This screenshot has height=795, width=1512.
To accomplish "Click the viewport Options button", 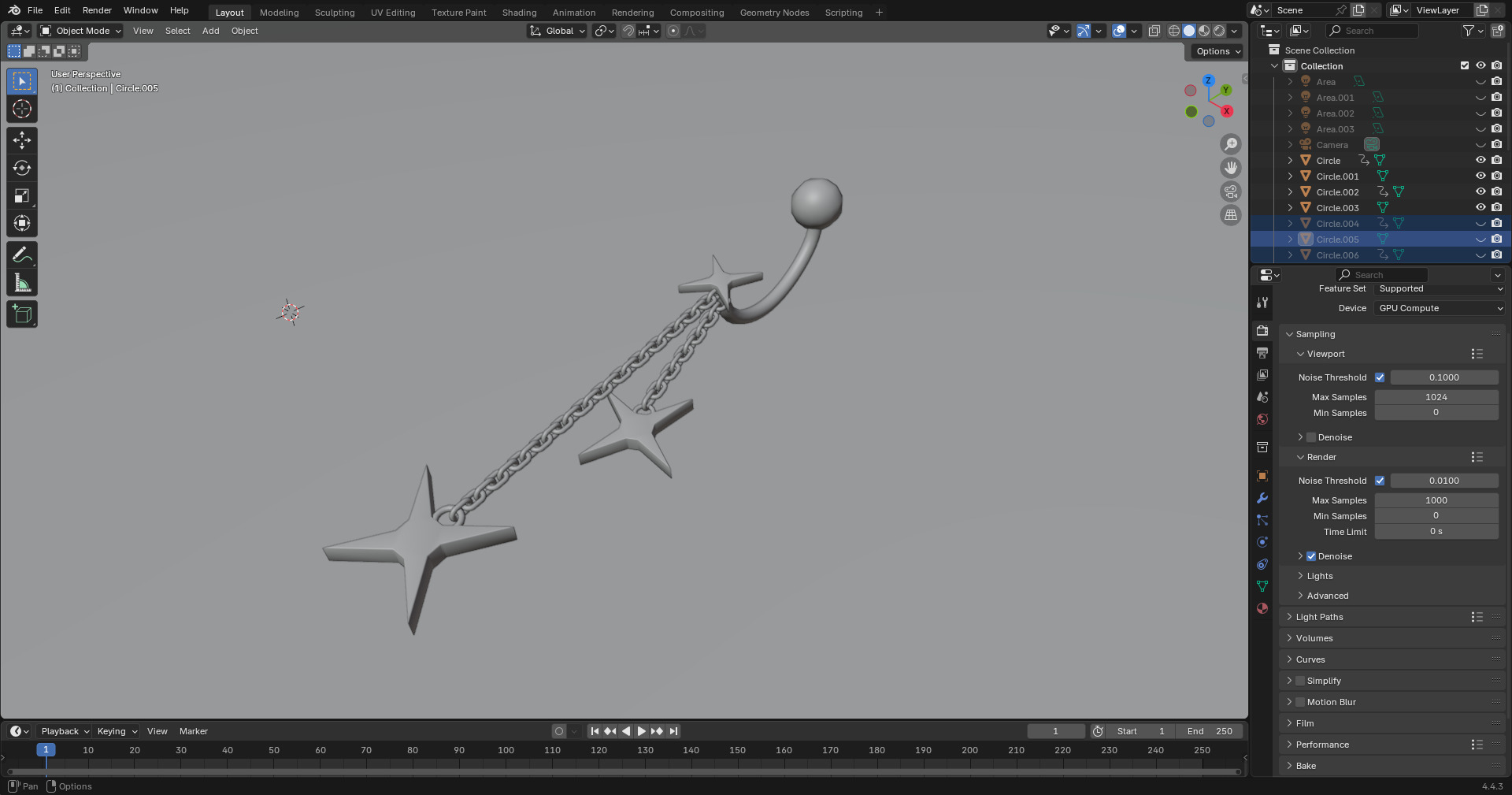I will point(1217,51).
